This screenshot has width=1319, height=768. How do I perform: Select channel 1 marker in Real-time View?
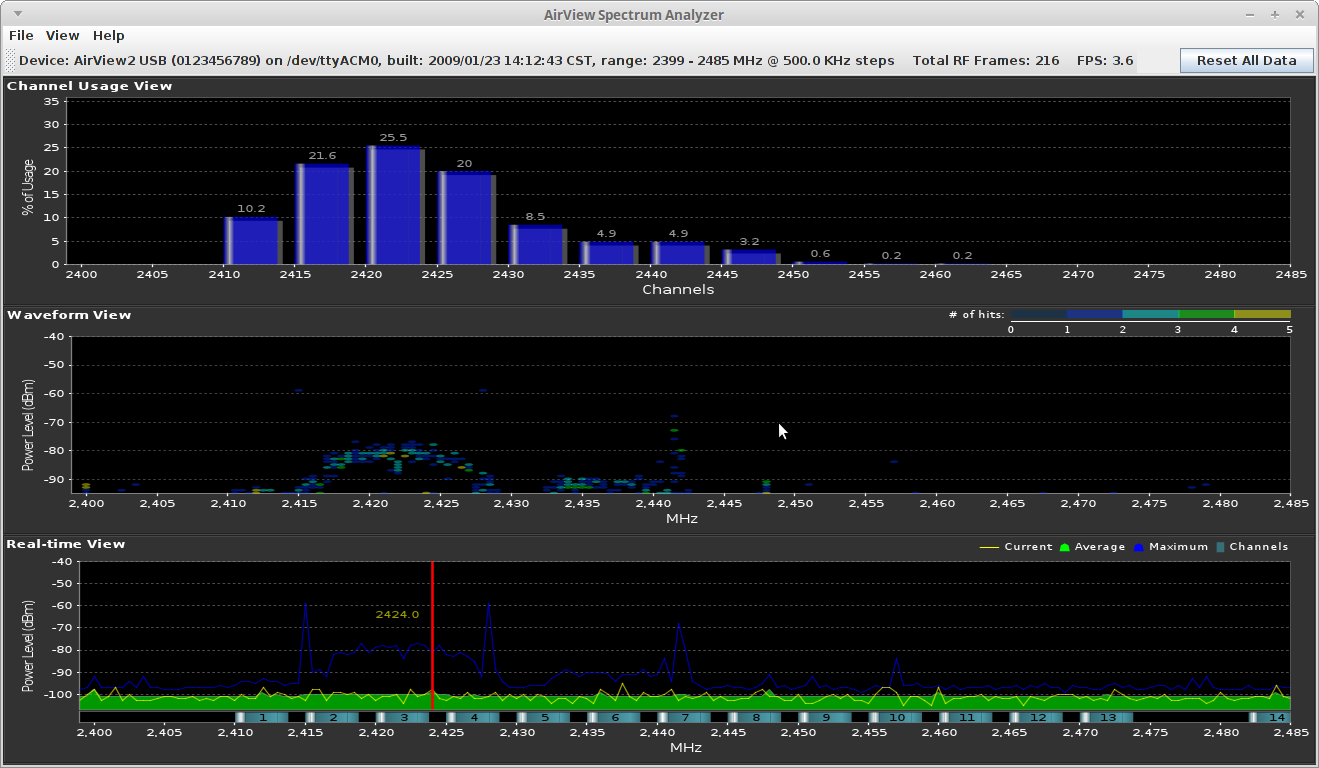pos(261,718)
